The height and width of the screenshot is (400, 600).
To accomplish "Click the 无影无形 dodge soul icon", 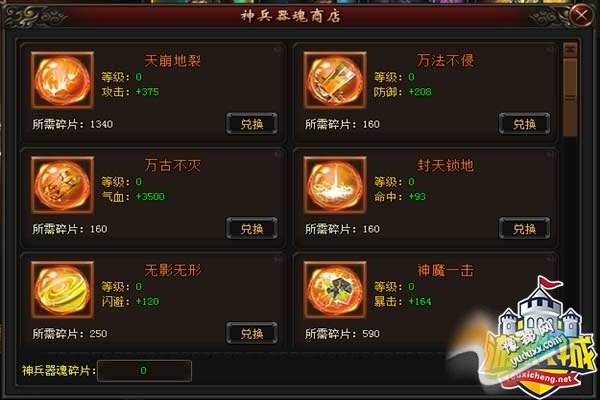I will (62, 290).
